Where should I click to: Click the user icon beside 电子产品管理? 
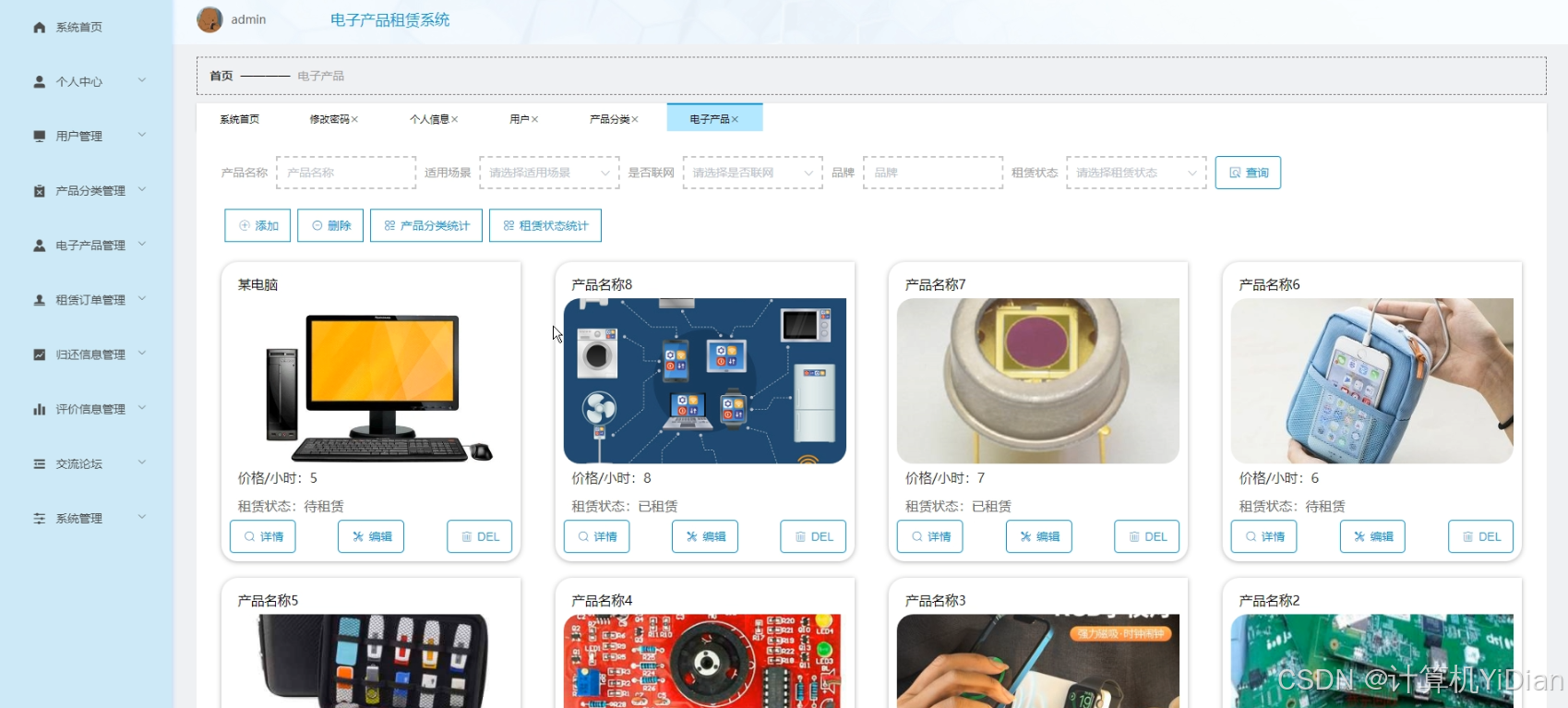39,246
